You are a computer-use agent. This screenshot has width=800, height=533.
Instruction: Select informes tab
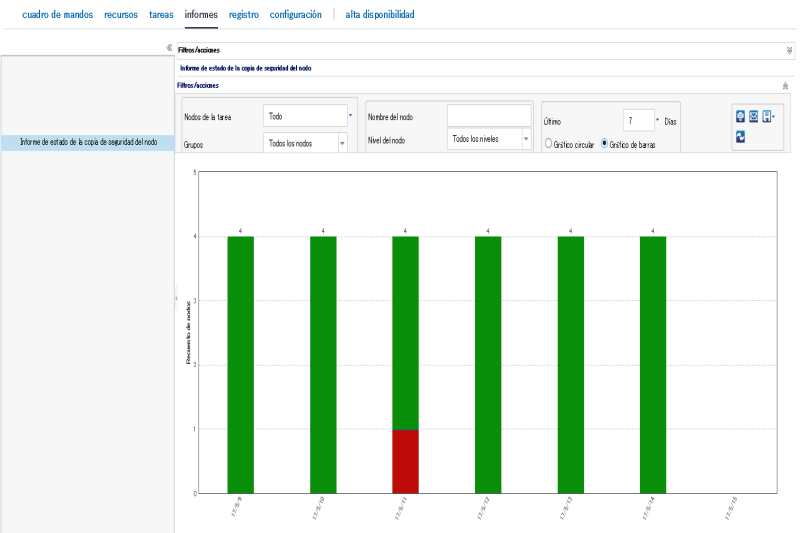pyautogui.click(x=201, y=15)
